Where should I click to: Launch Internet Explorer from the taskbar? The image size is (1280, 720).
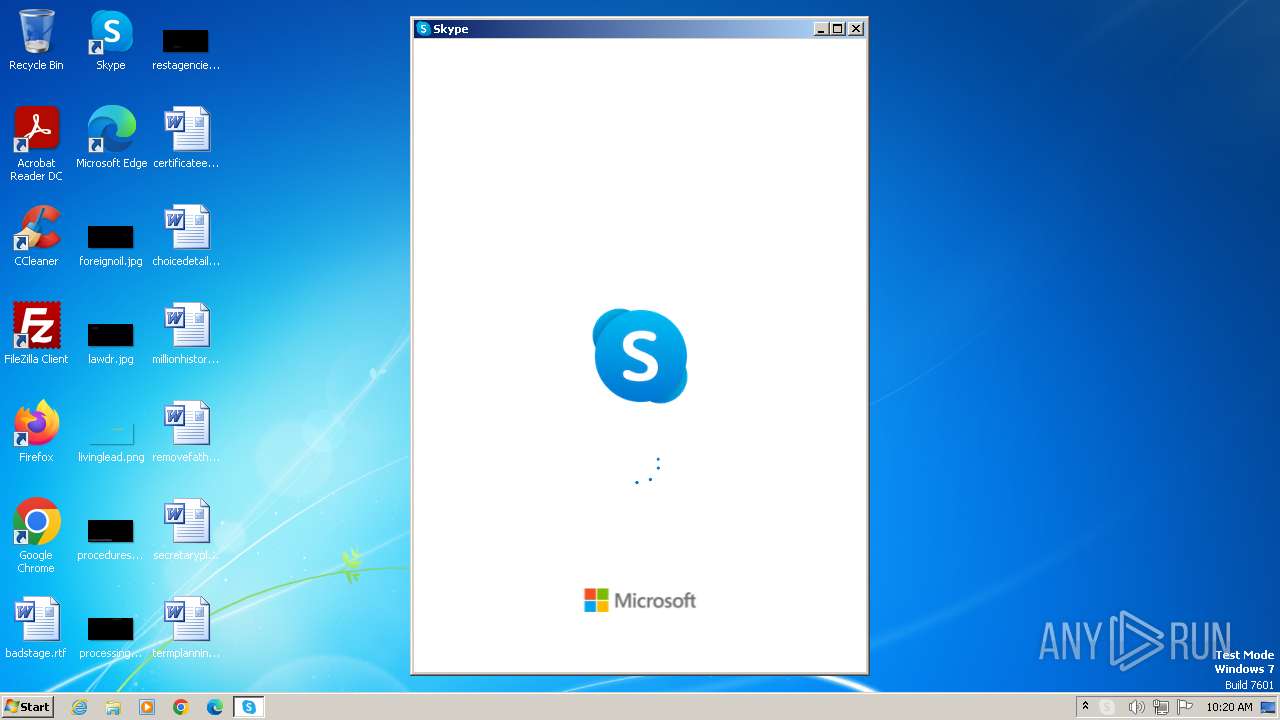click(79, 707)
